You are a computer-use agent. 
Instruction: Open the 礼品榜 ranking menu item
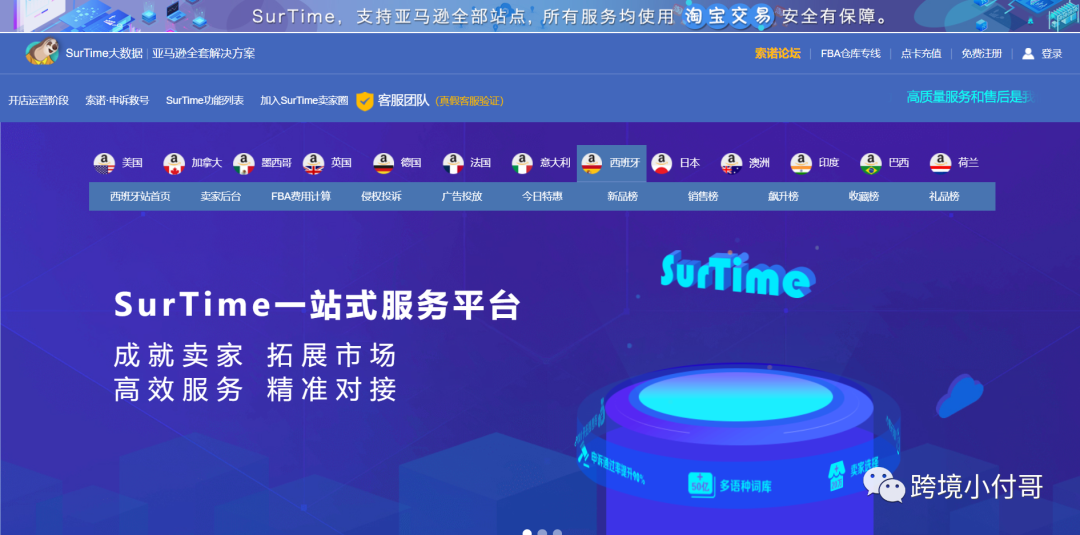coord(944,196)
